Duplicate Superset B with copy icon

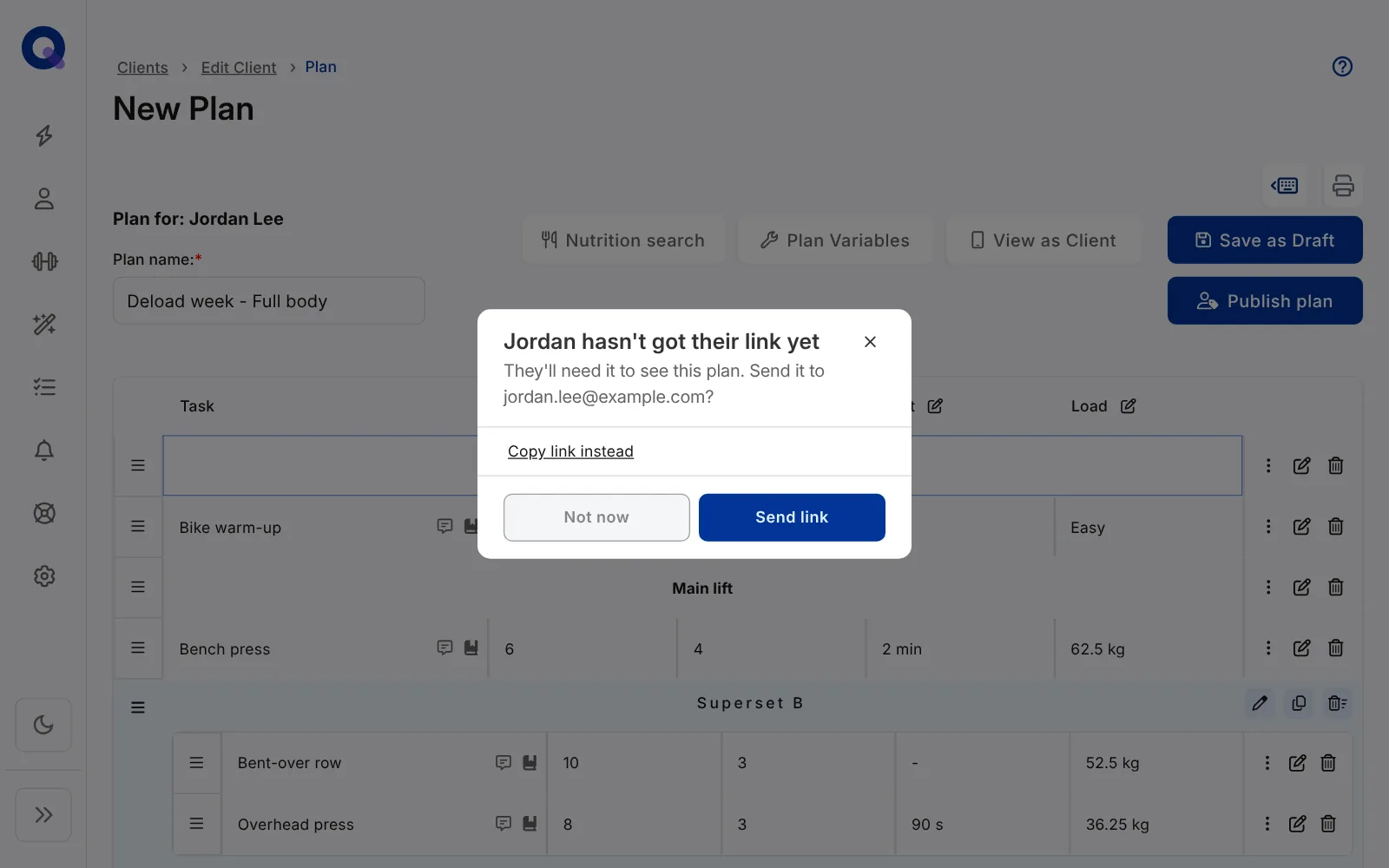[1299, 704]
